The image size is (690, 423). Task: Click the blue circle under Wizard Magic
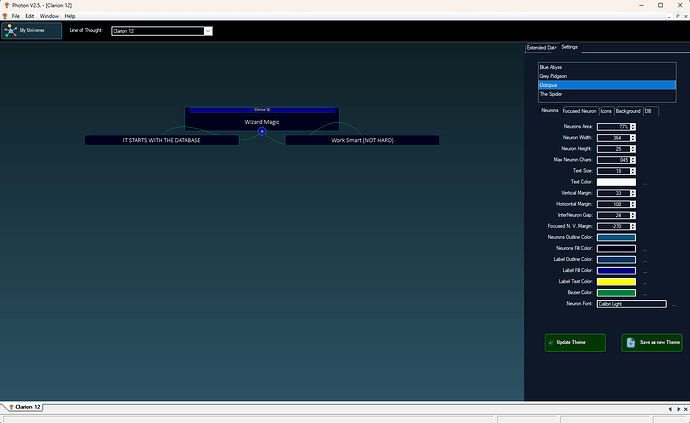pyautogui.click(x=262, y=131)
